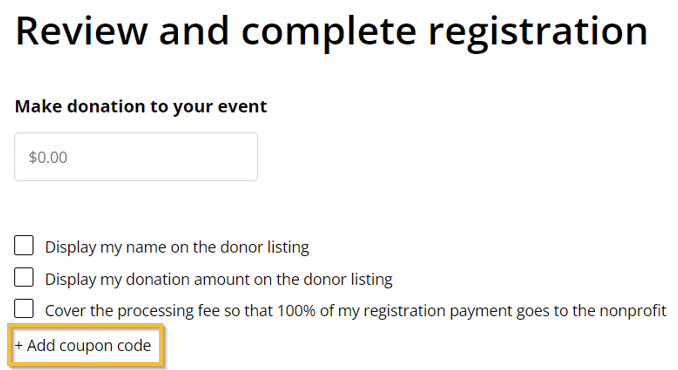Enable the Cover the processing fee checkbox

(24, 309)
